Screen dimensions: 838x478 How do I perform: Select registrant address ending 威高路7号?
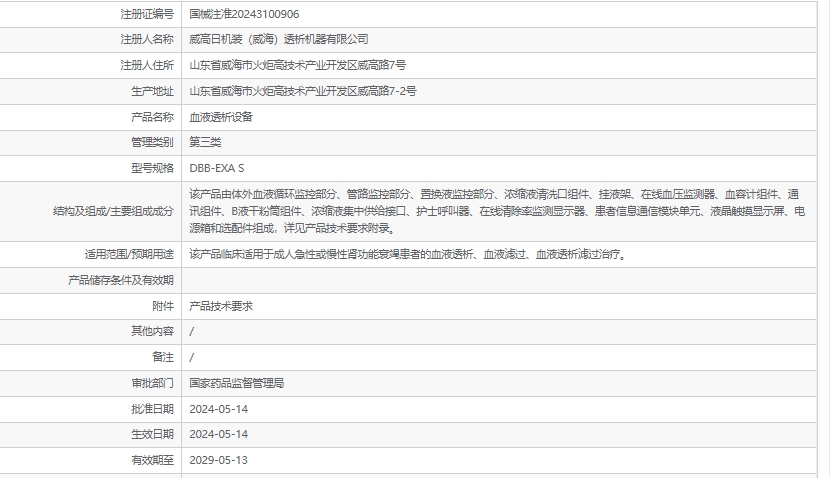pos(297,65)
